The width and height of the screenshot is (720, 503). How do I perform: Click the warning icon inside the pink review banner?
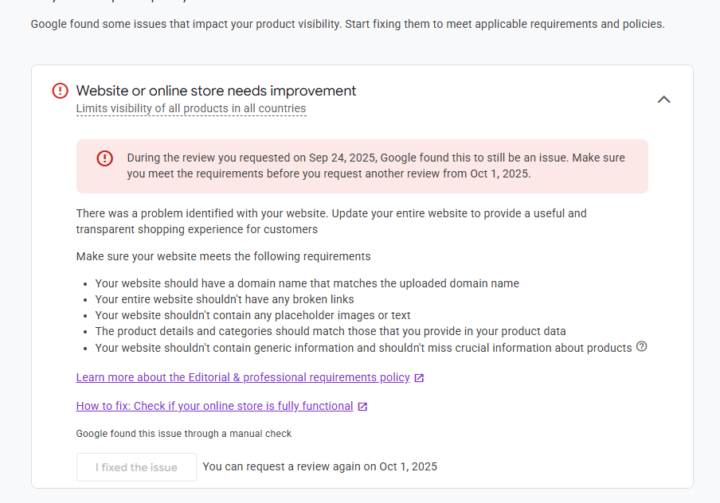105,158
